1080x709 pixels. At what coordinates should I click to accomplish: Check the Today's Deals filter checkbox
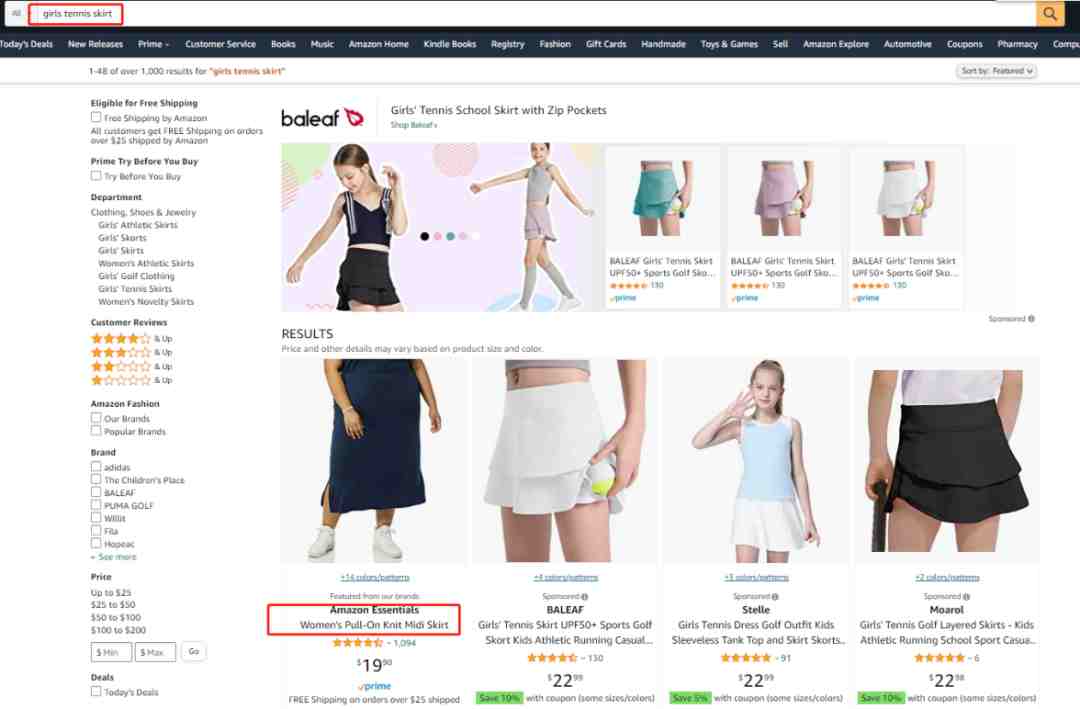click(96, 691)
